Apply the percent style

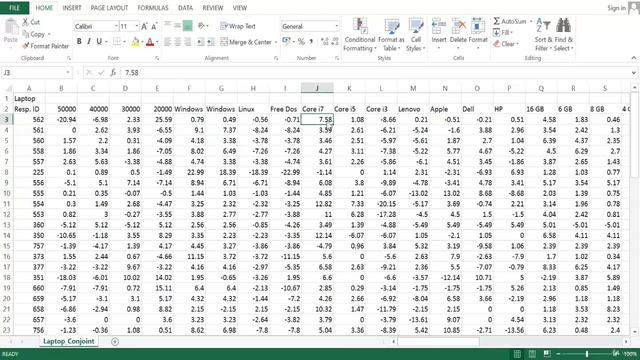(x=301, y=42)
